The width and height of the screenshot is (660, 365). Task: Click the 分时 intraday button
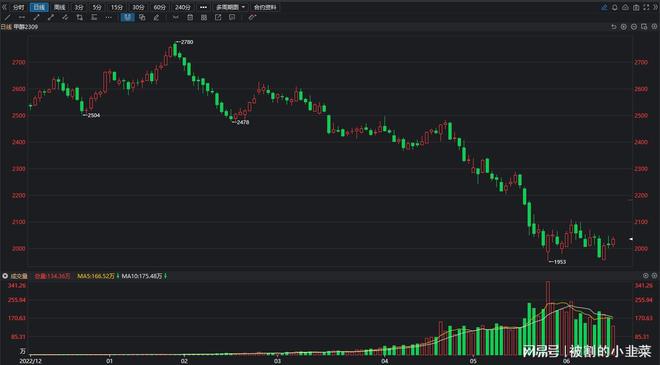18,8
